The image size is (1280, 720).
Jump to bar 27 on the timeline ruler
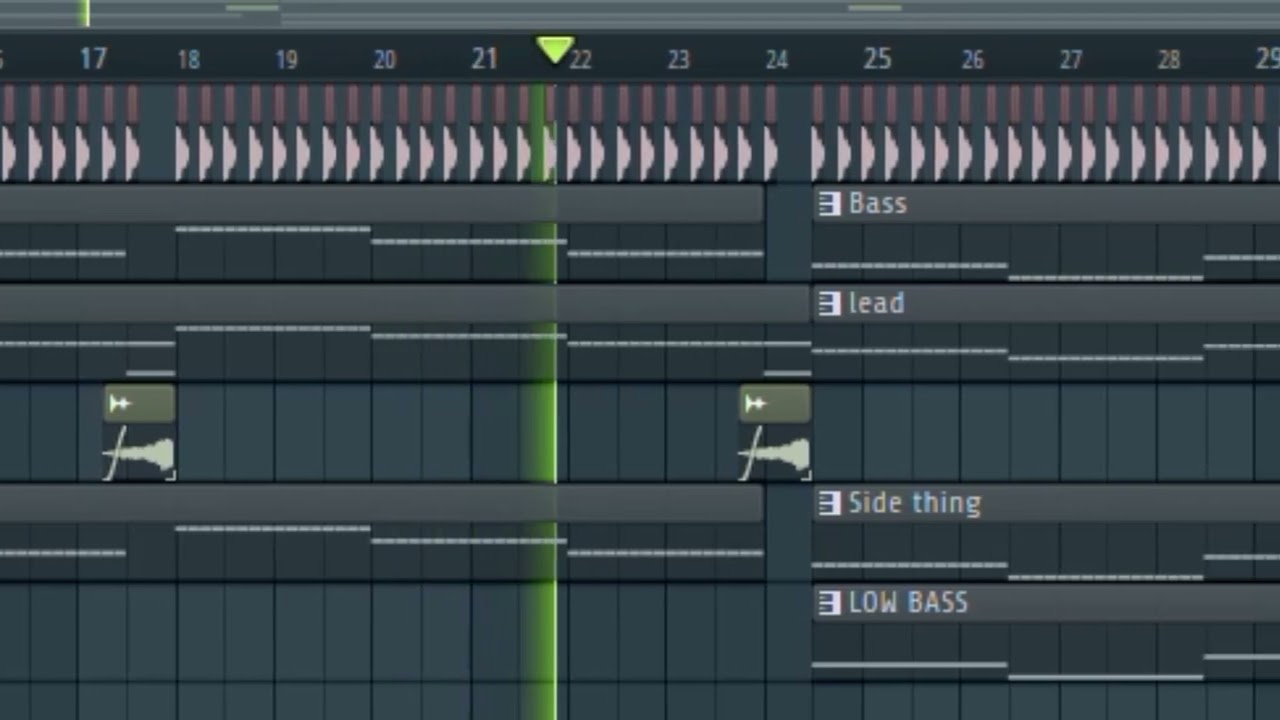coord(1070,60)
